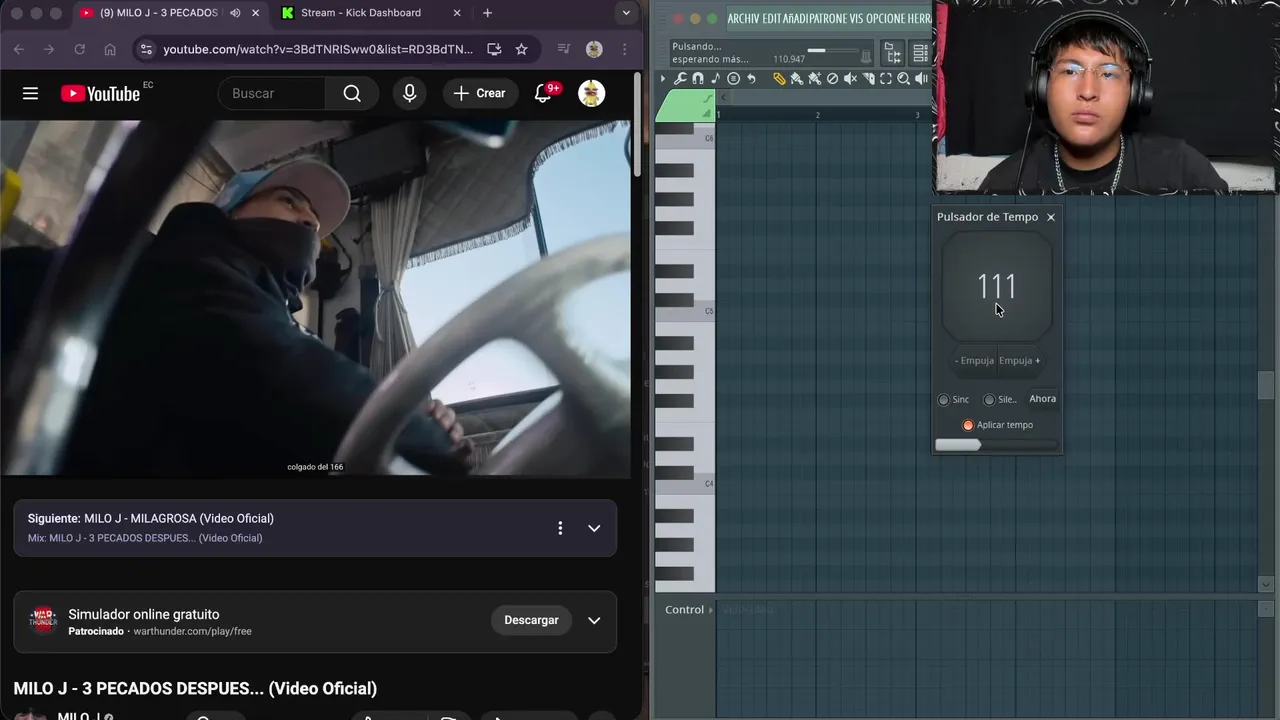
Task: Select the slice tool in piano roll toolbar
Action: point(869,79)
